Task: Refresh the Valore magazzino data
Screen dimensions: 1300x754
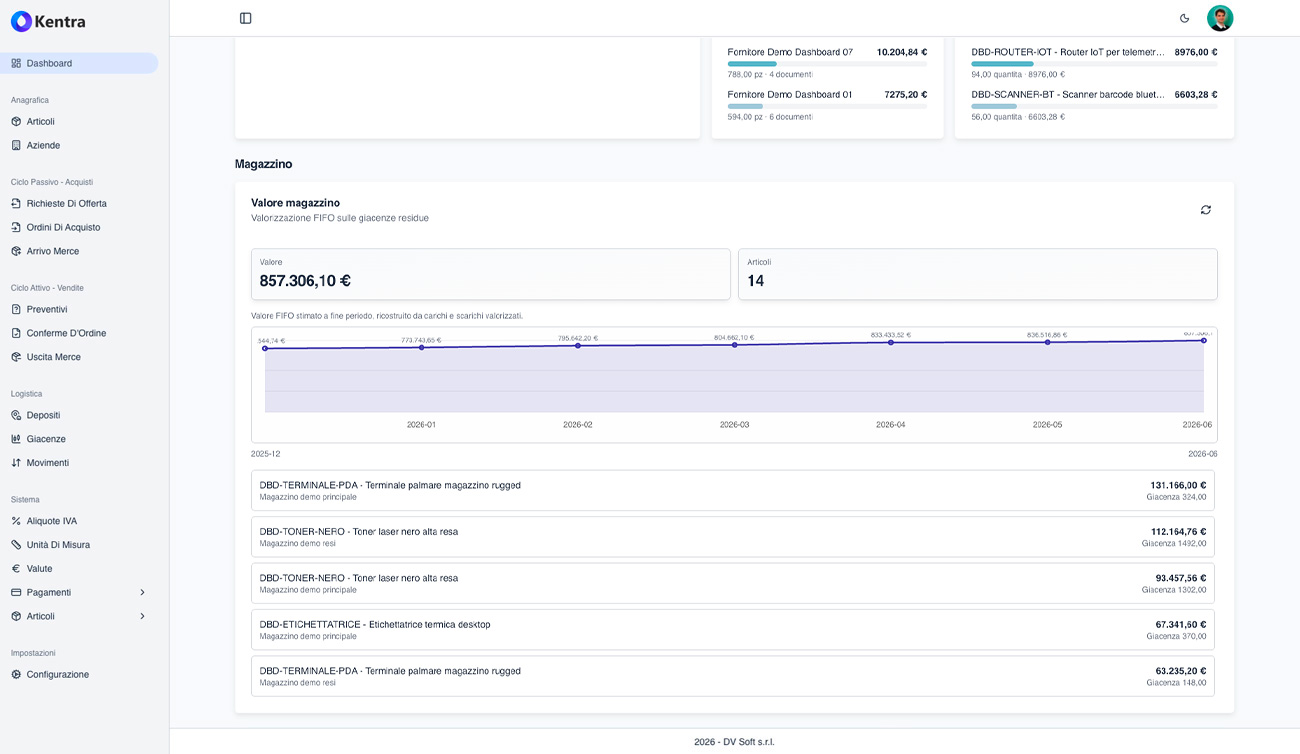Action: click(x=1206, y=210)
